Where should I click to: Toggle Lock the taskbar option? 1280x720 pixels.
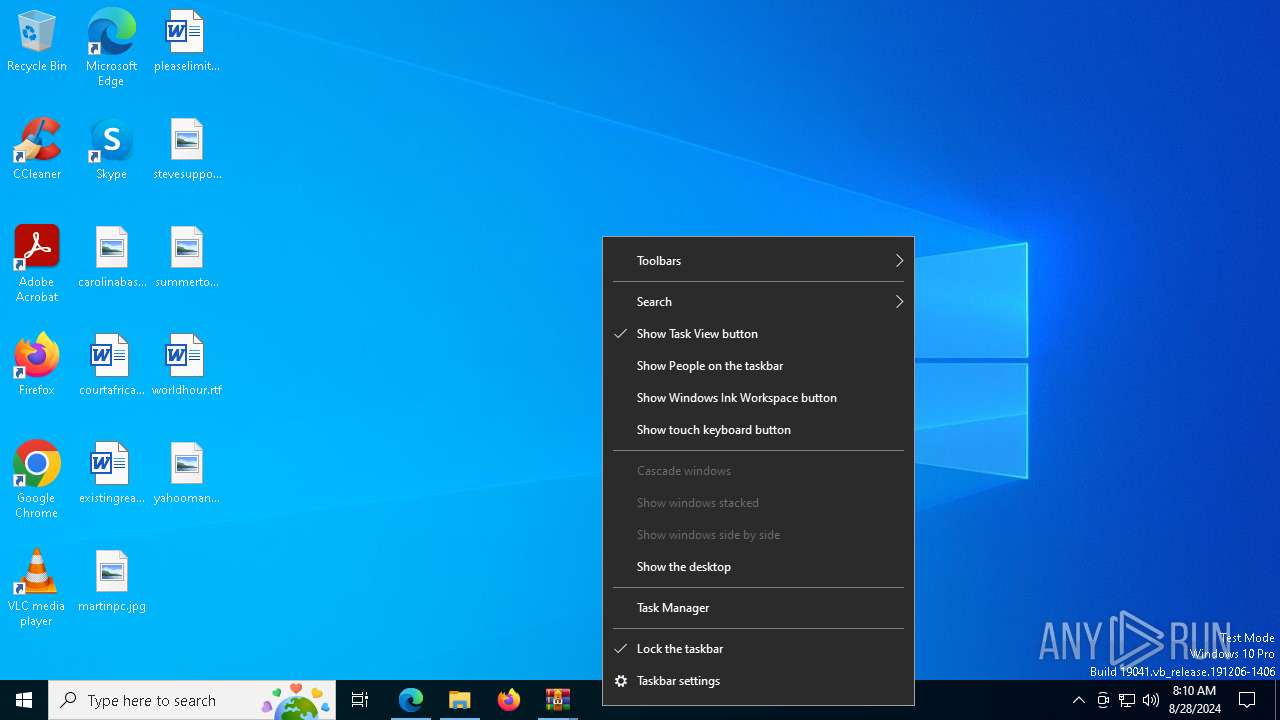point(758,649)
